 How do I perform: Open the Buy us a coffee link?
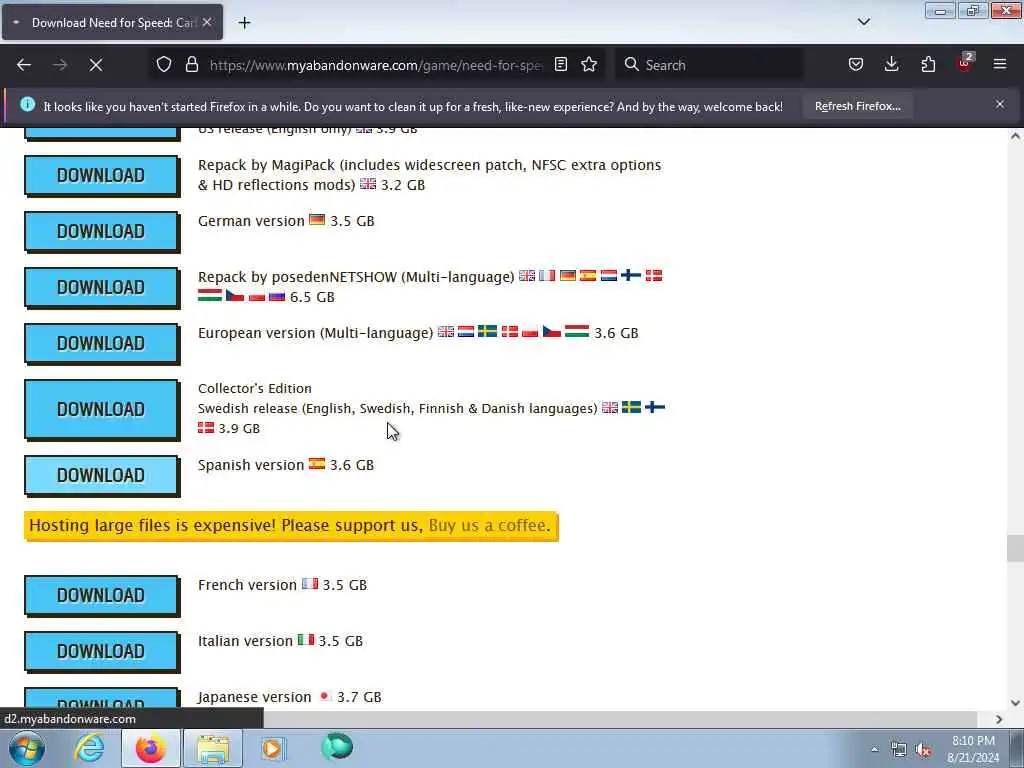[x=487, y=525]
